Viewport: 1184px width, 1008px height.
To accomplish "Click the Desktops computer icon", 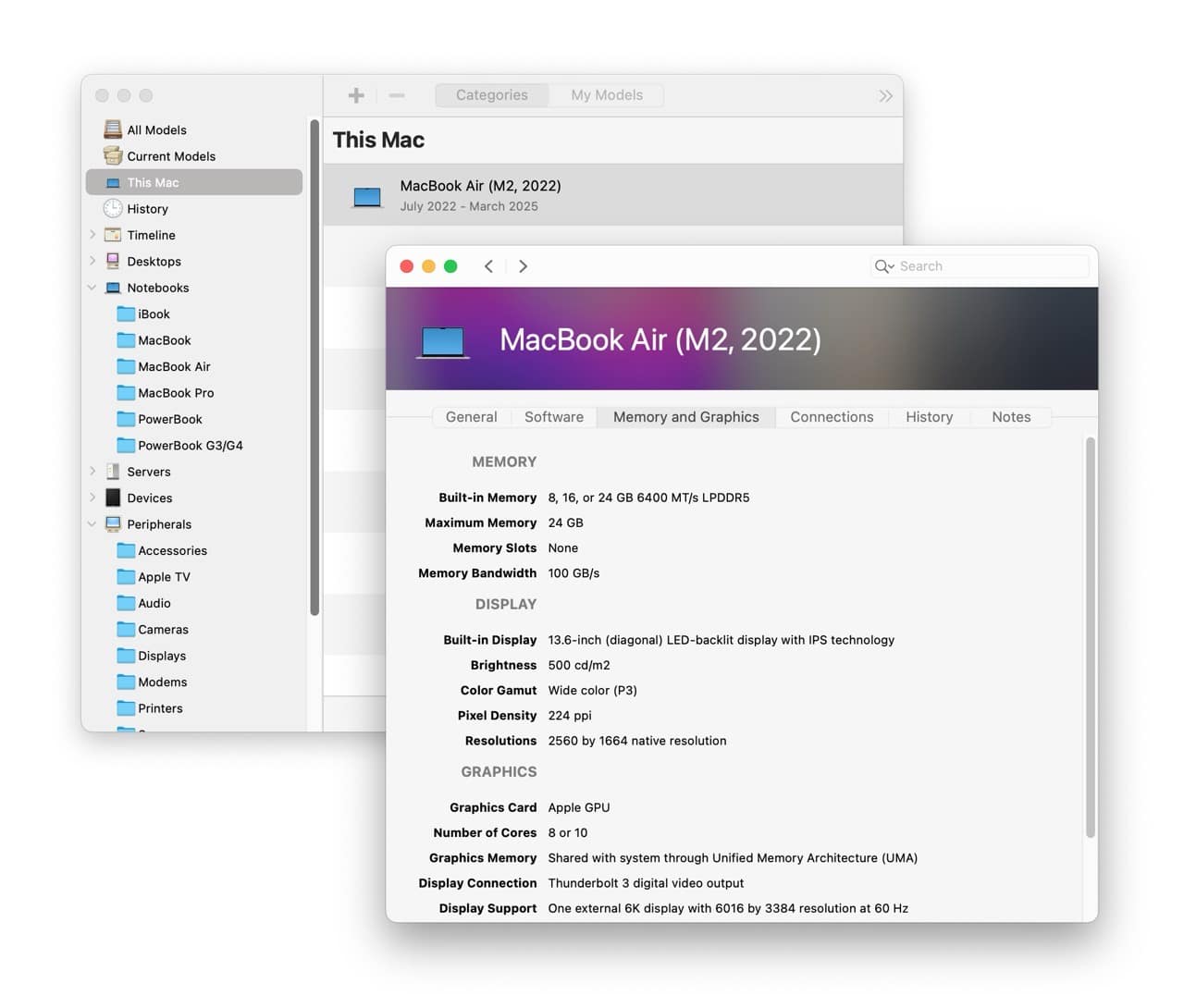I will [x=113, y=261].
